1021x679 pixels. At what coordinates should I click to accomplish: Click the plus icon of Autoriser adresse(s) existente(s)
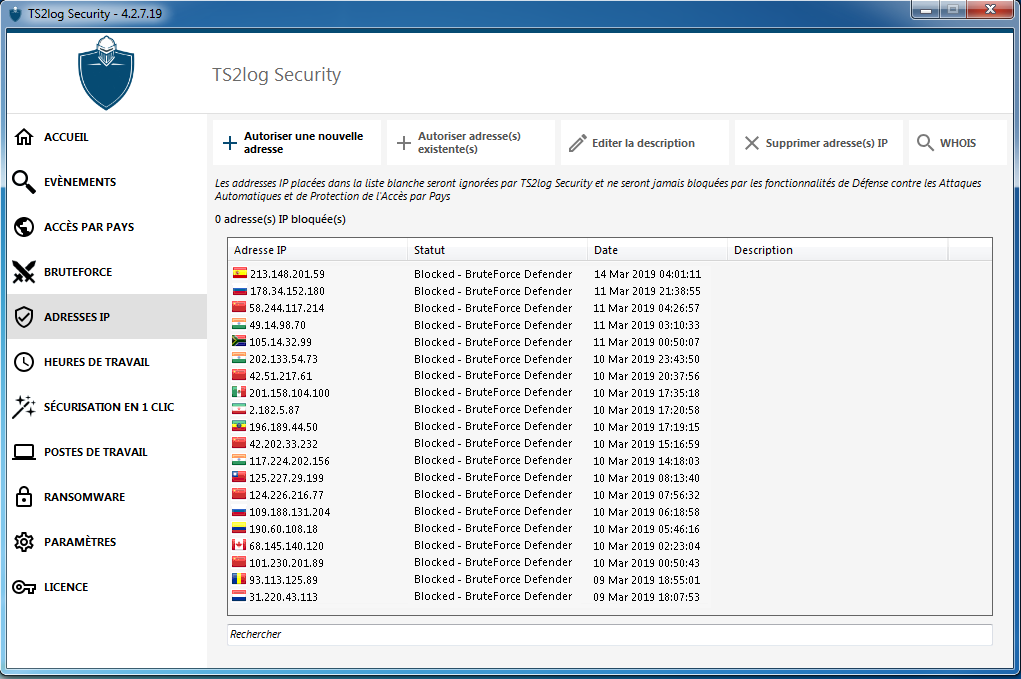click(x=404, y=143)
